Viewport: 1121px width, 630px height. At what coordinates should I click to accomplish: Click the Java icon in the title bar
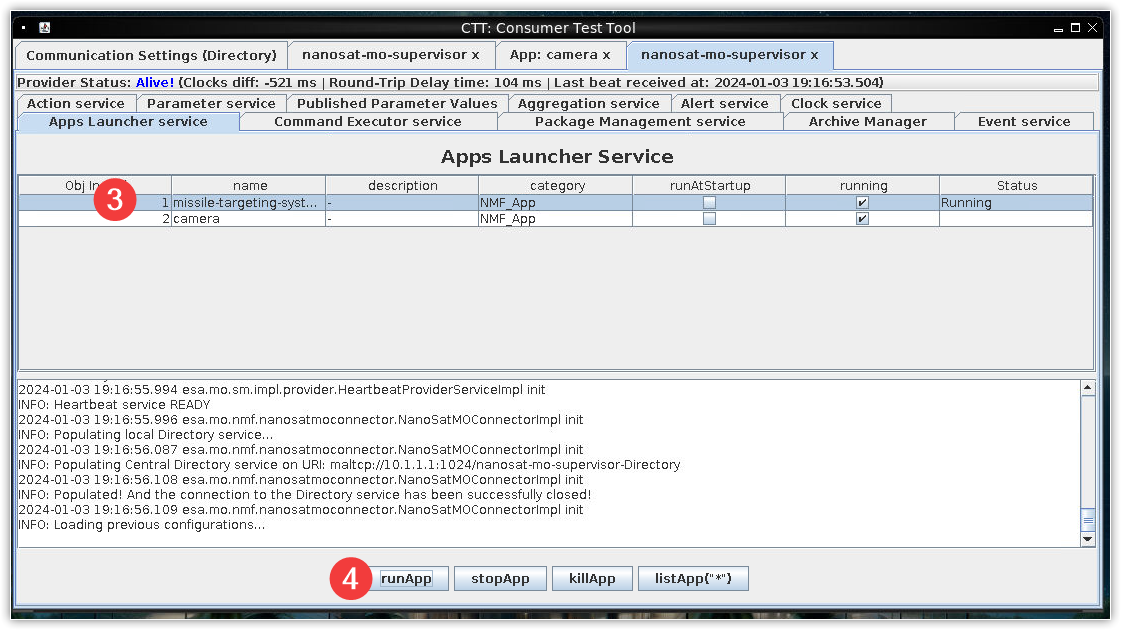point(46,28)
